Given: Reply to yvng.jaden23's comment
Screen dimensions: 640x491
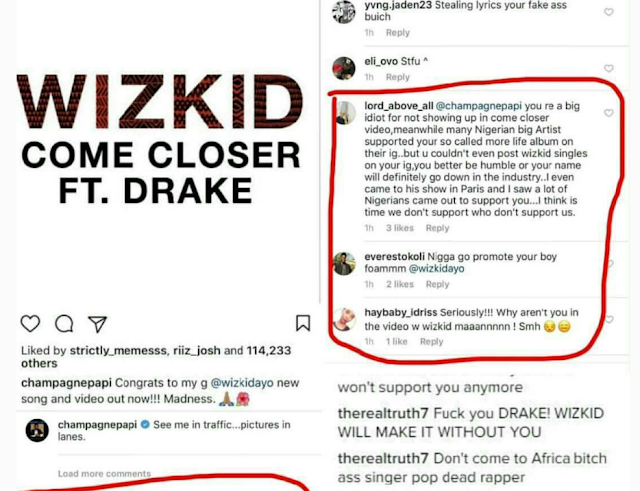Looking at the screenshot, I should [398, 33].
